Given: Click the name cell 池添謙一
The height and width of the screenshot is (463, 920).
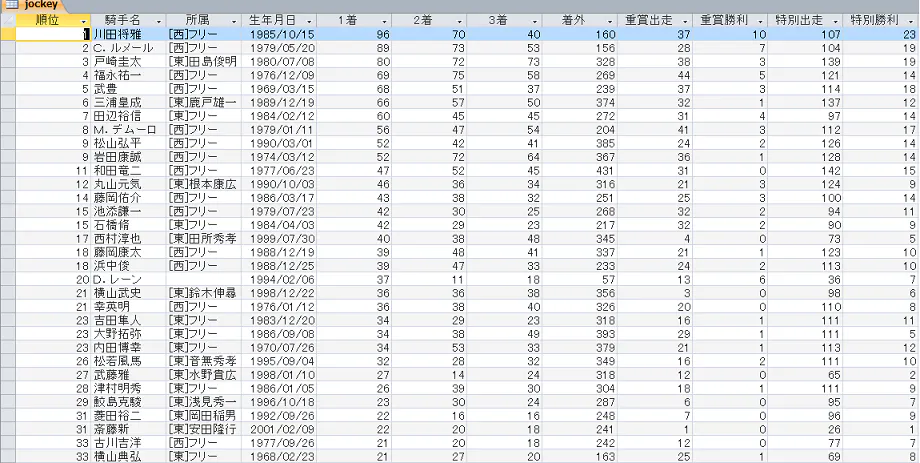Looking at the screenshot, I should pos(128,211).
